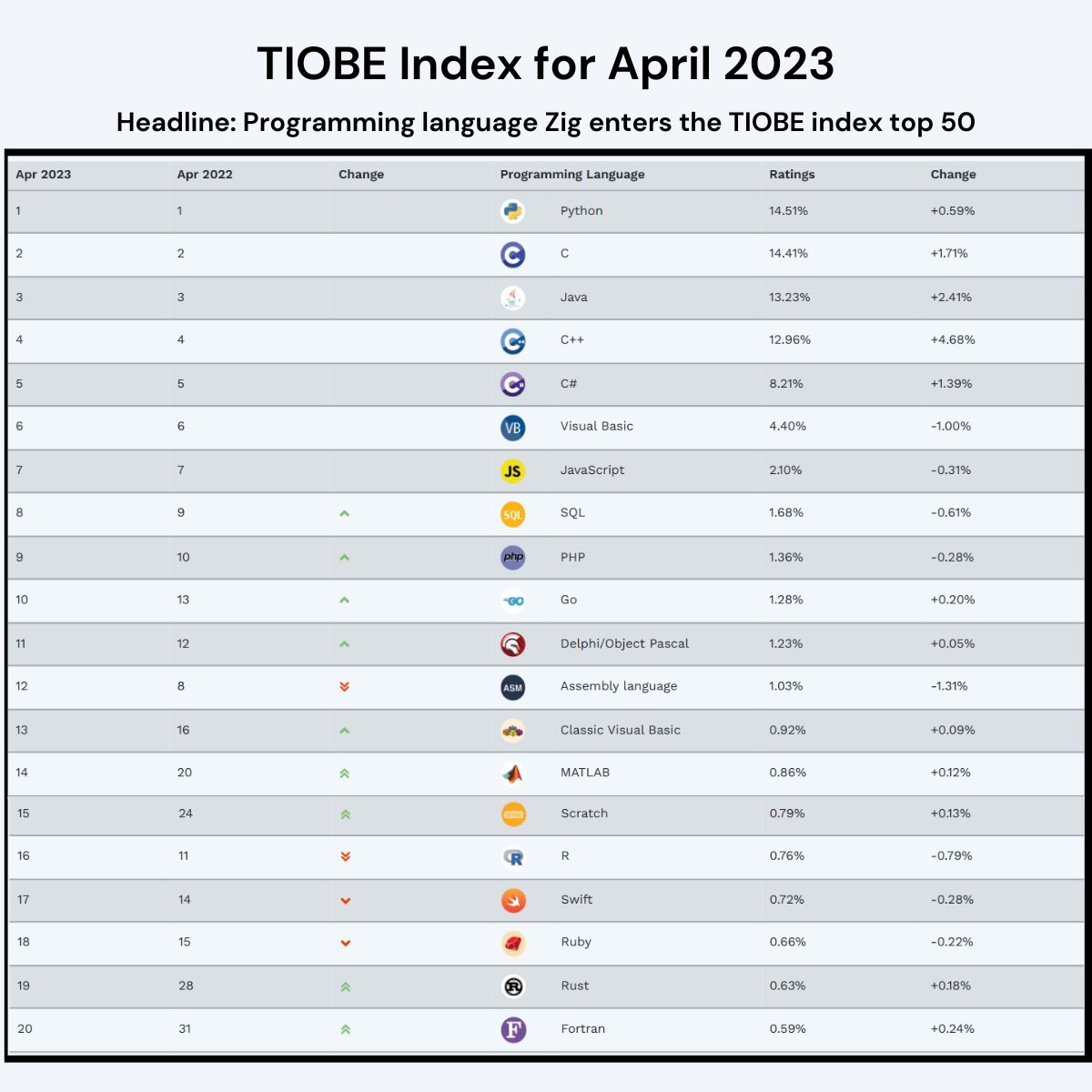Click the Swift bird icon
This screenshot has height=1092, width=1092.
point(512,900)
